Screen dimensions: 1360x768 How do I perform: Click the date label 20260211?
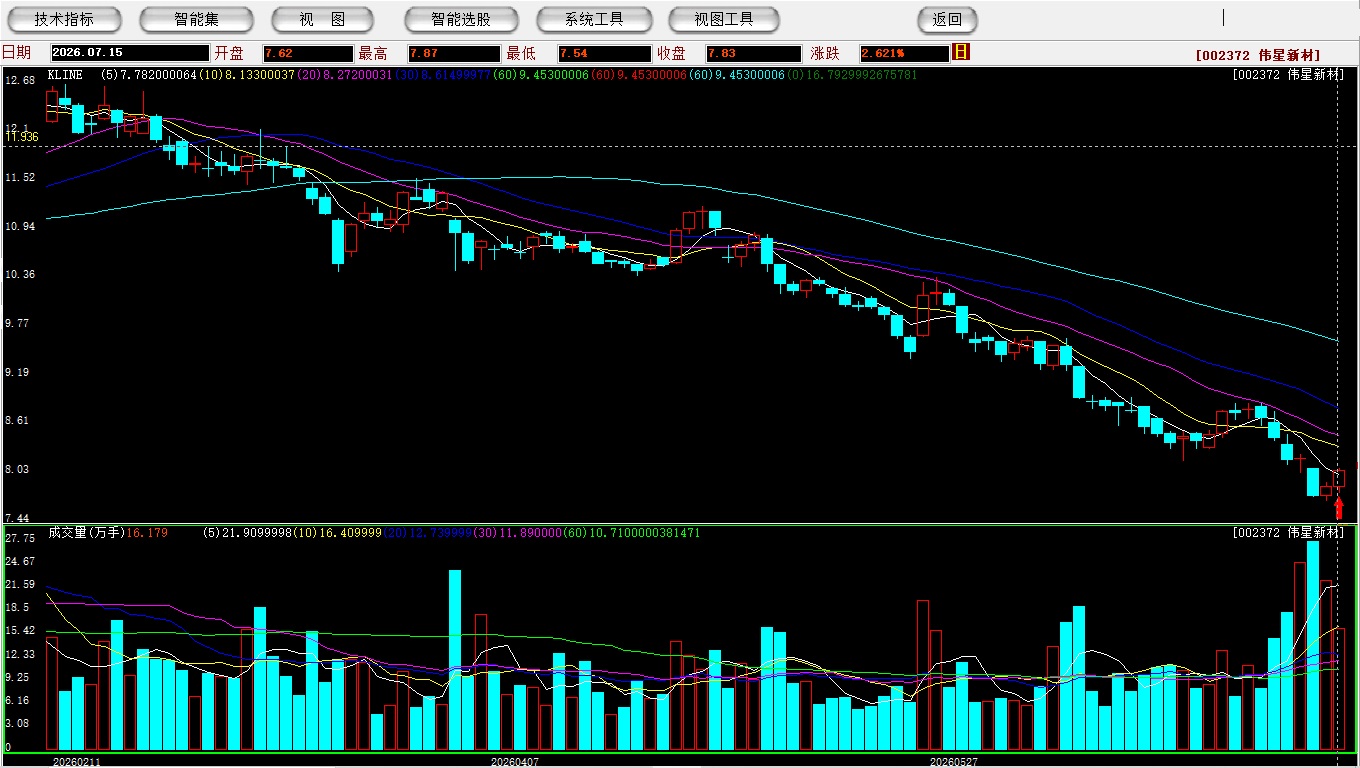[76, 761]
